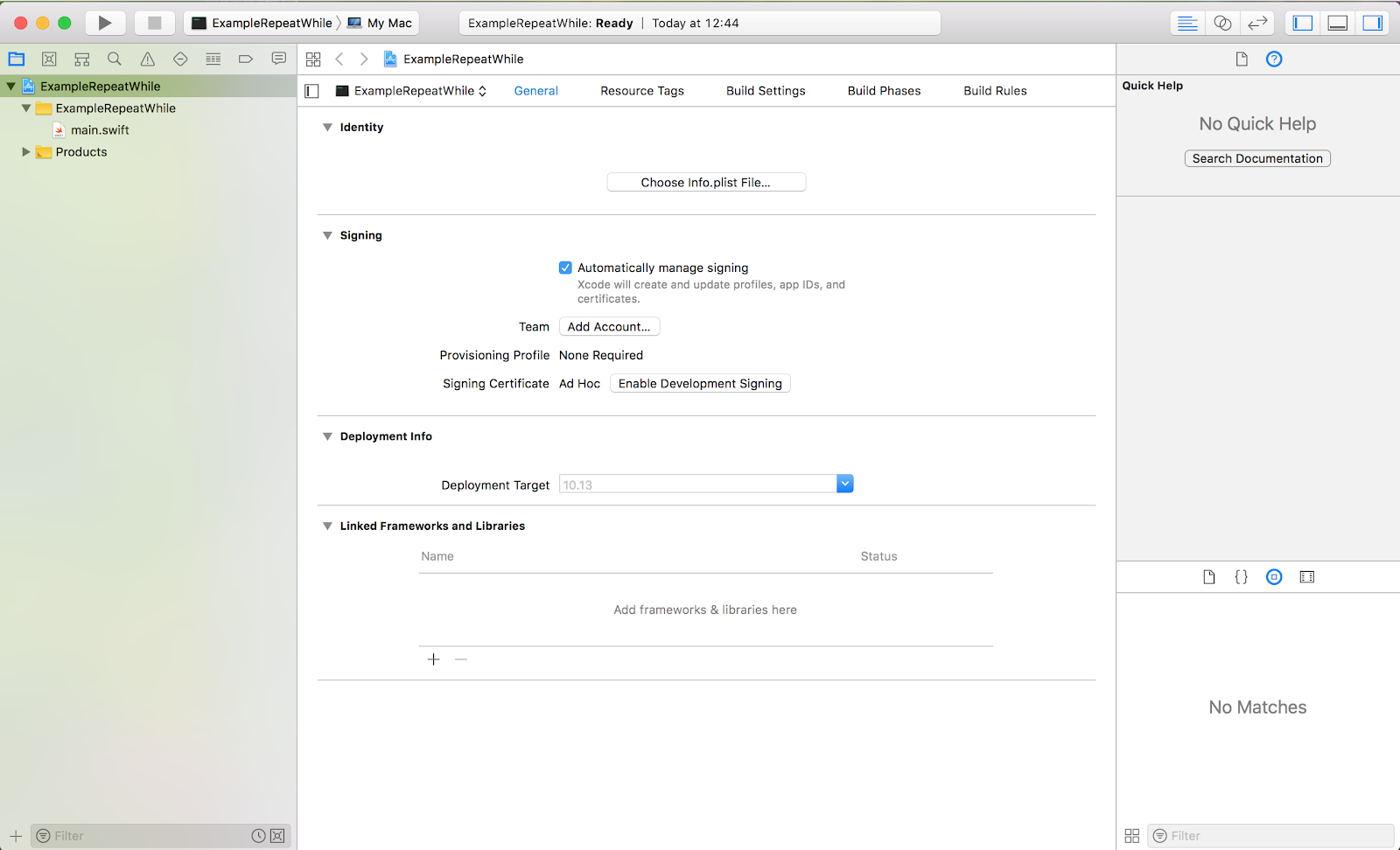
Task: Show the File inspector
Action: tap(1242, 59)
